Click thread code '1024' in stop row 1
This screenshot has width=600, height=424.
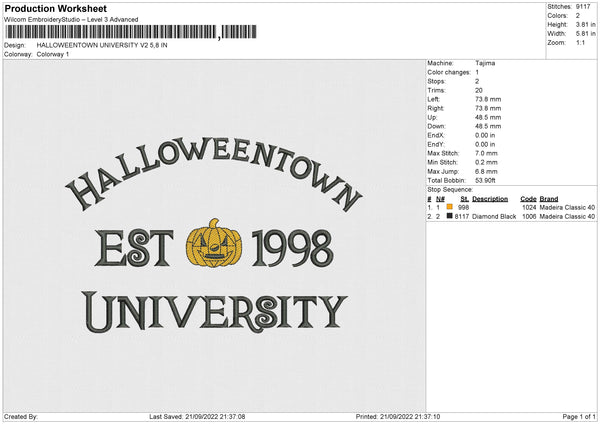click(529, 207)
